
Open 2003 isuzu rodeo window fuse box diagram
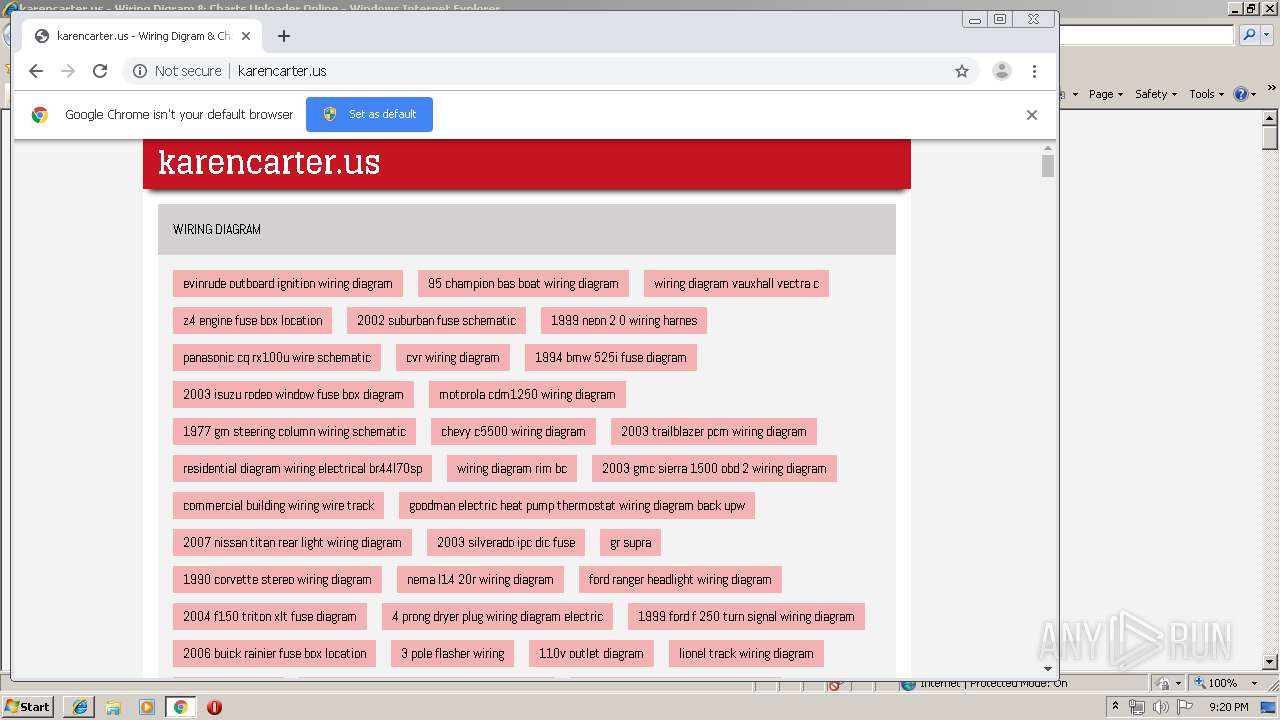pos(293,395)
